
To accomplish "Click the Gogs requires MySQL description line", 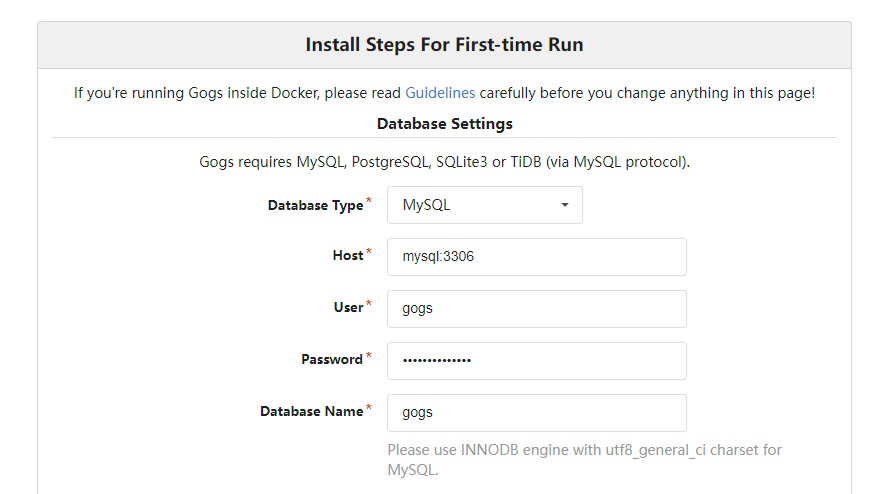I will point(444,162).
